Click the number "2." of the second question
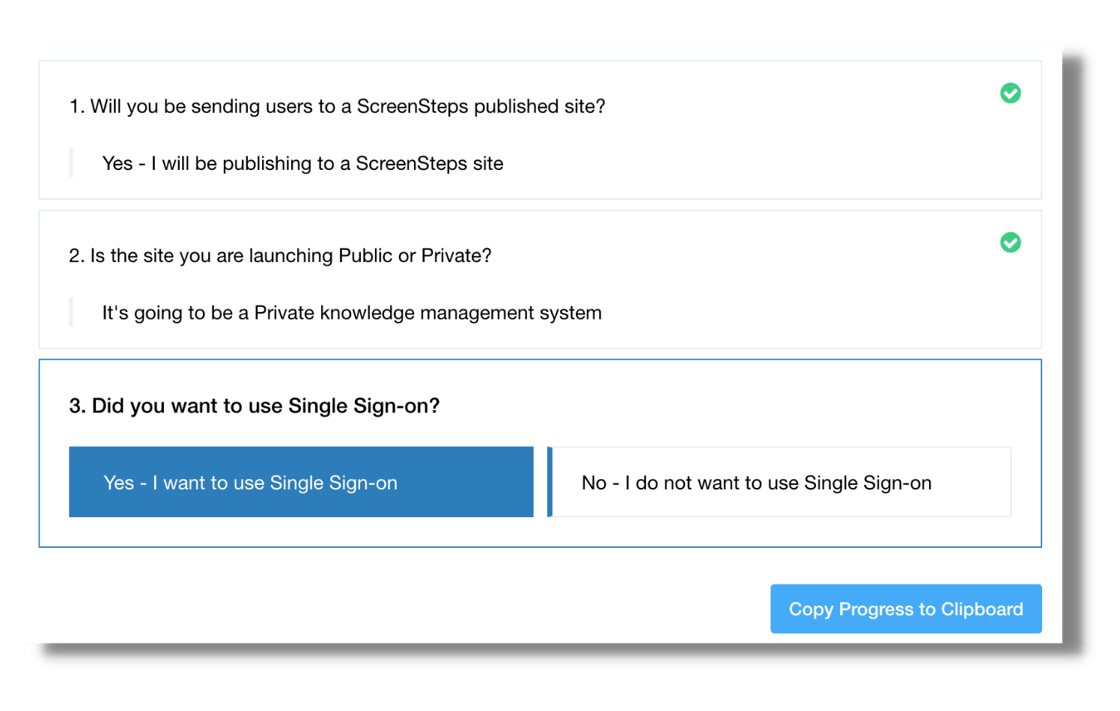 click(x=77, y=256)
